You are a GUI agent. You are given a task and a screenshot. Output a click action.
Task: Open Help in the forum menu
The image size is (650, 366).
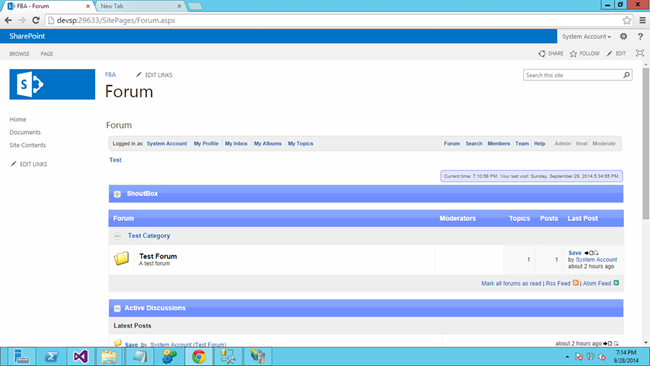coord(539,143)
